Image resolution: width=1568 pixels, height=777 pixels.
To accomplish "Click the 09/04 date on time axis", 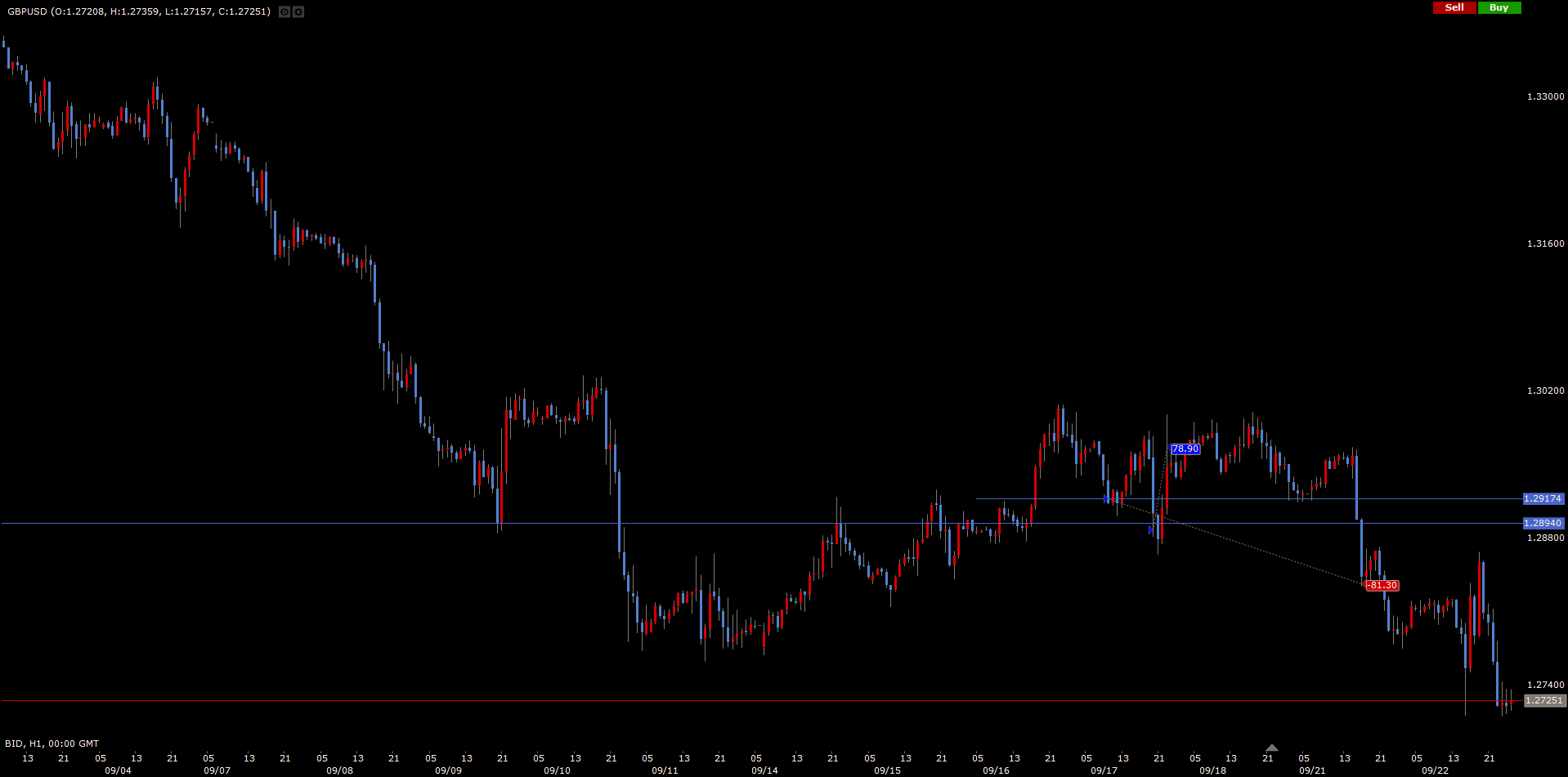I will pos(118,770).
